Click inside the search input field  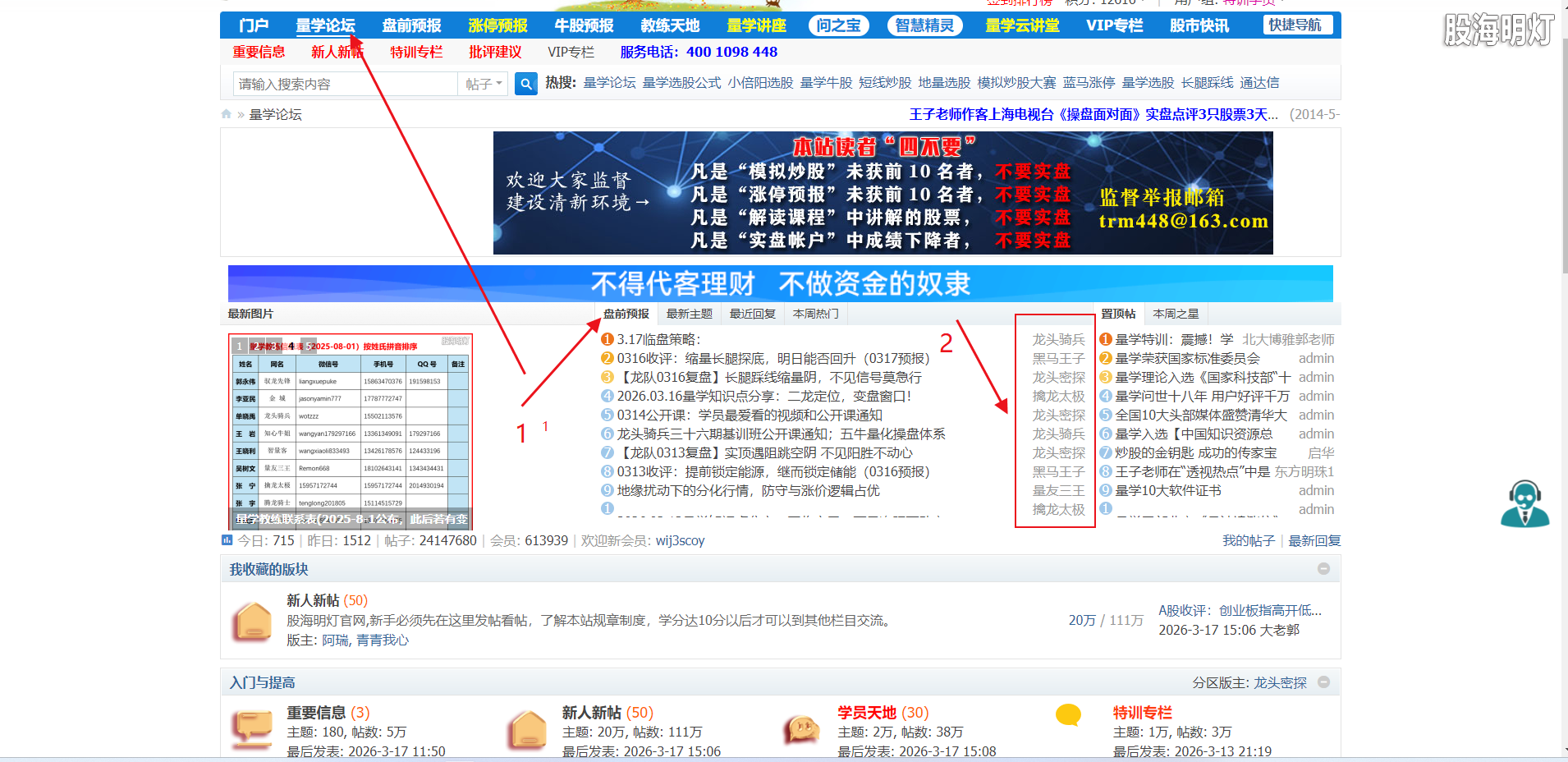point(345,83)
